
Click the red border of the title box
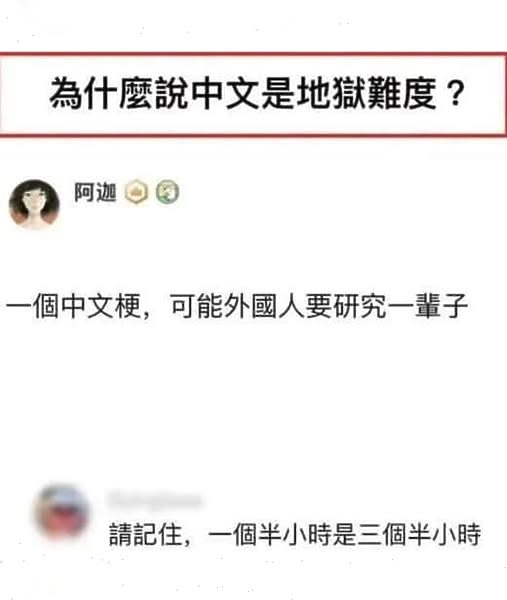tap(253, 54)
